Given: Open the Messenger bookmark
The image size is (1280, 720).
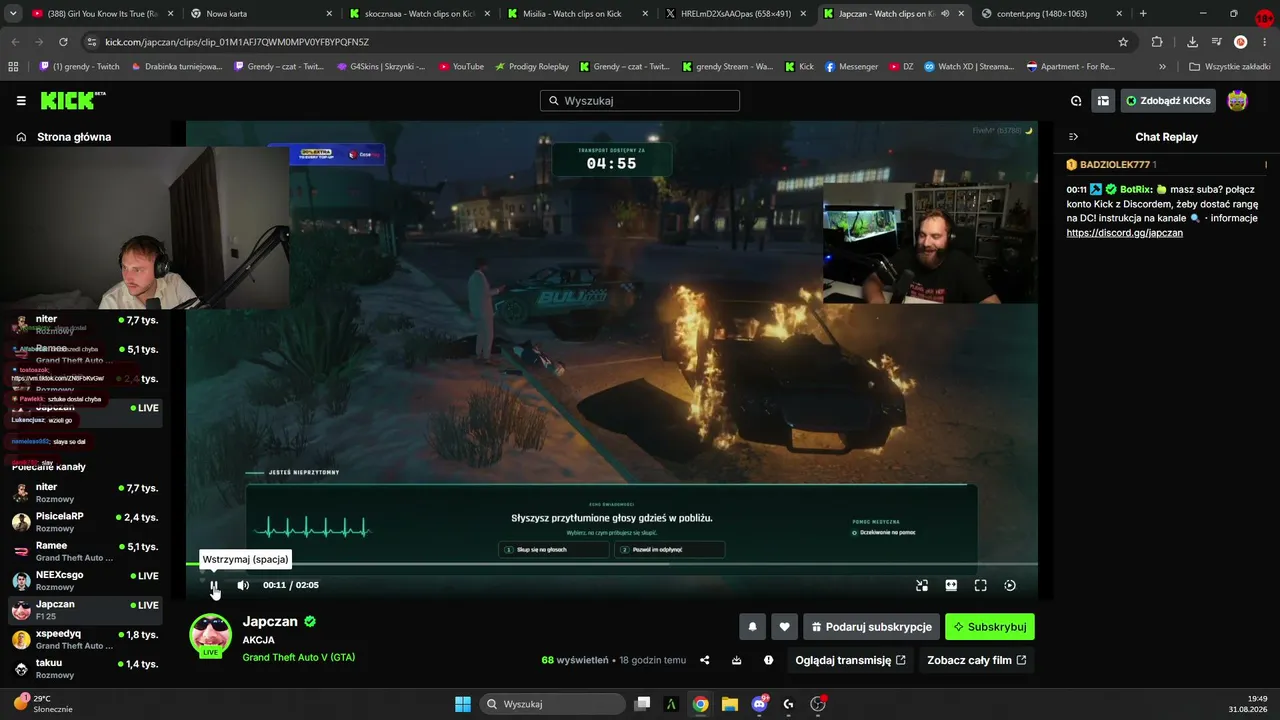Looking at the screenshot, I should tap(851, 67).
